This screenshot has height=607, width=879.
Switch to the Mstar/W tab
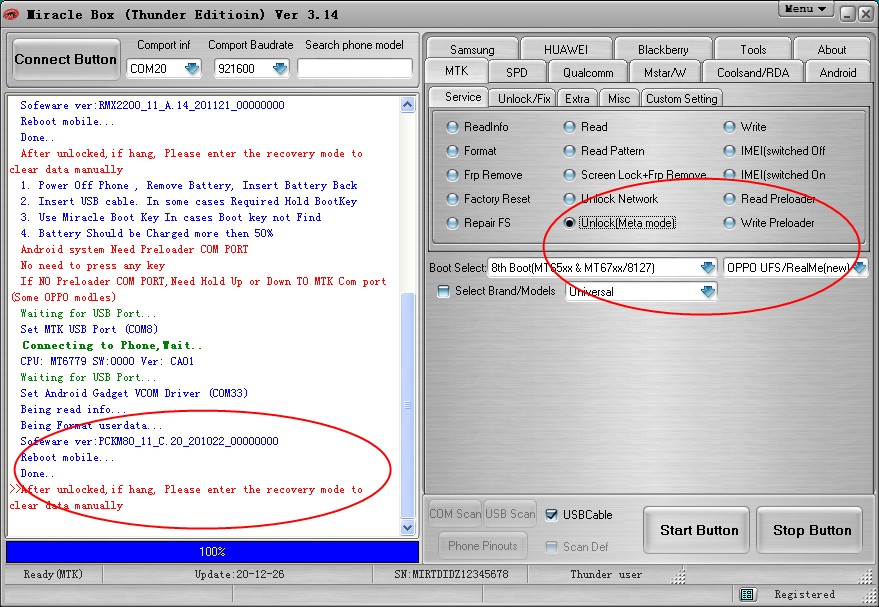pos(664,72)
